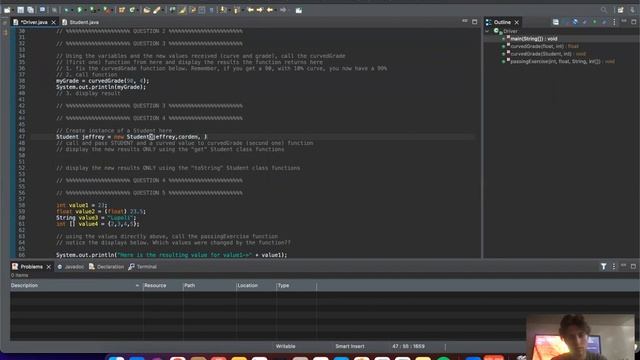The image size is (640, 360).
Task: Click the New file toolbar icon
Action: (x=7, y=10)
